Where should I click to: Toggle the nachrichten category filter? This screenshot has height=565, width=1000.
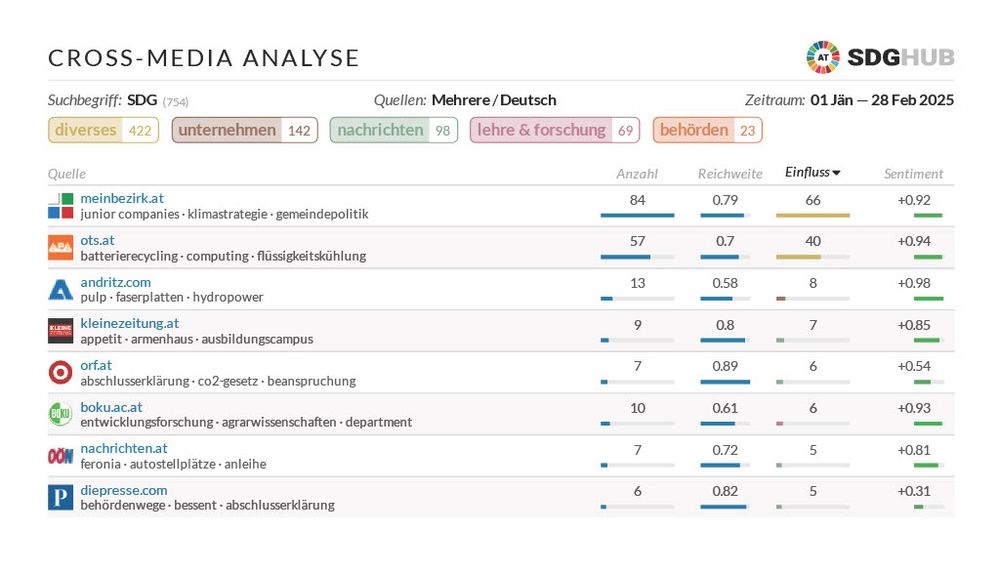pyautogui.click(x=393, y=130)
